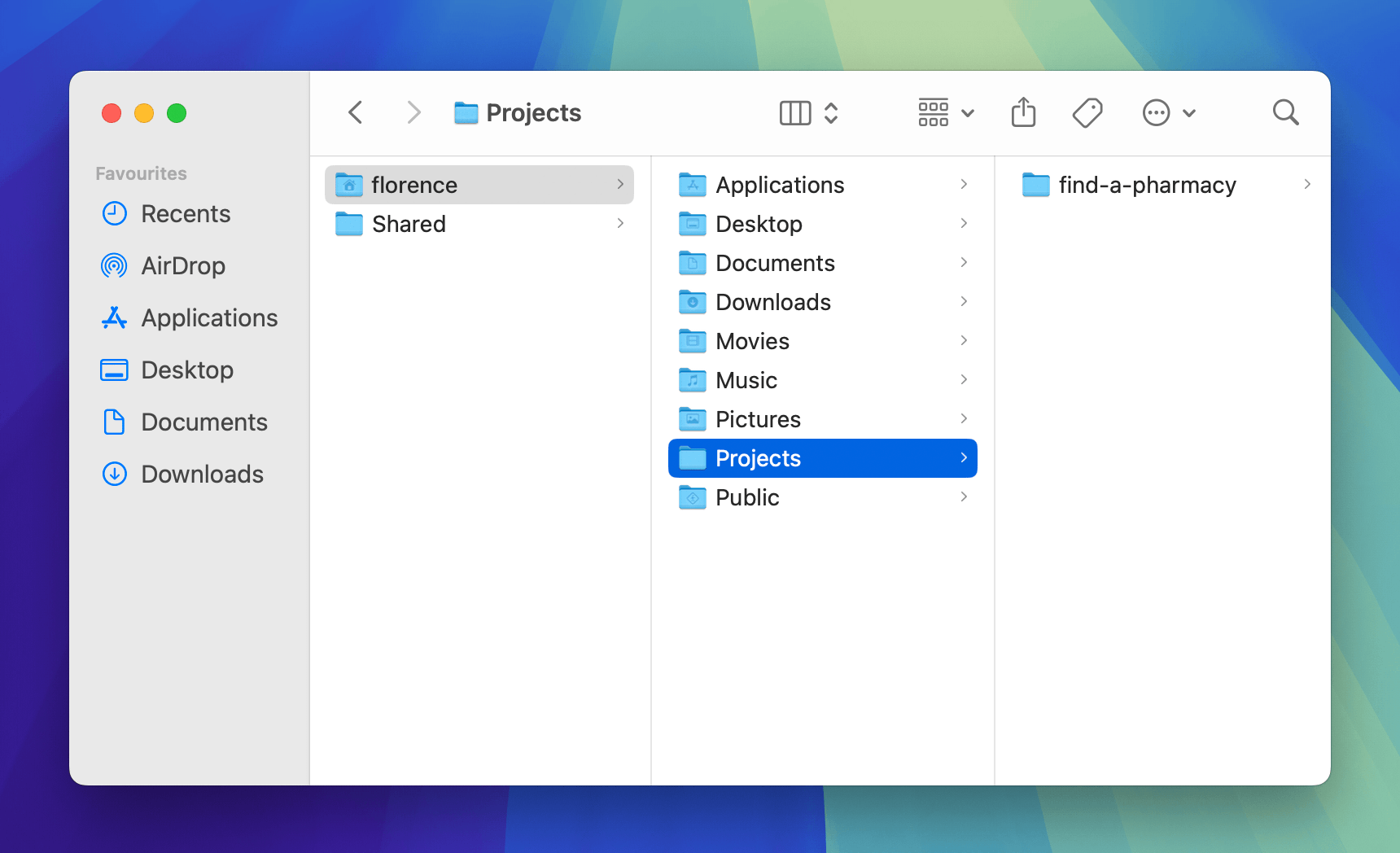Open the More actions ellipsis menu
Viewport: 1400px width, 853px height.
(x=1168, y=112)
